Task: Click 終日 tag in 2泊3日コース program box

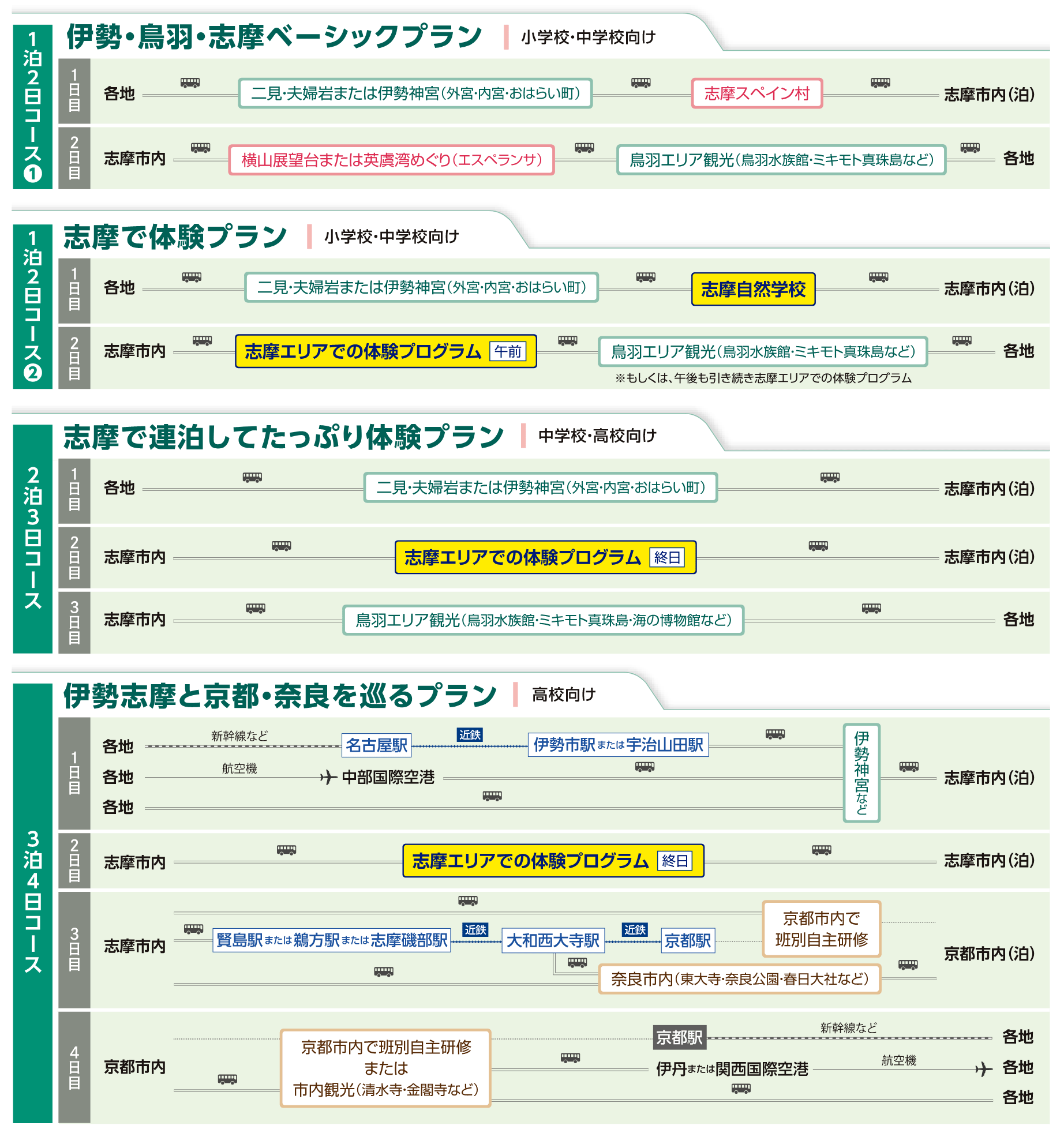Action: click(x=667, y=557)
